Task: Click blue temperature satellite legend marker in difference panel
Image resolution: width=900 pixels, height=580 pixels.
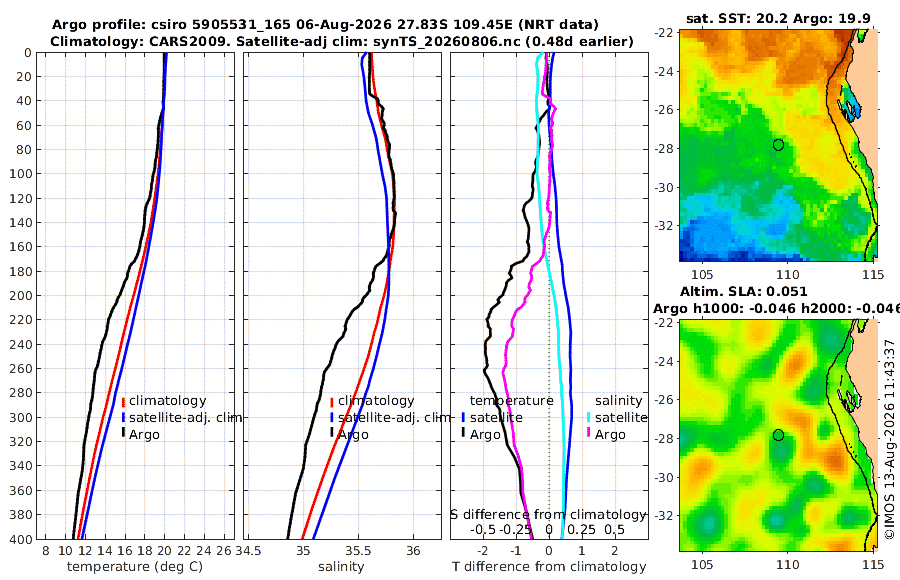Action: 463,417
